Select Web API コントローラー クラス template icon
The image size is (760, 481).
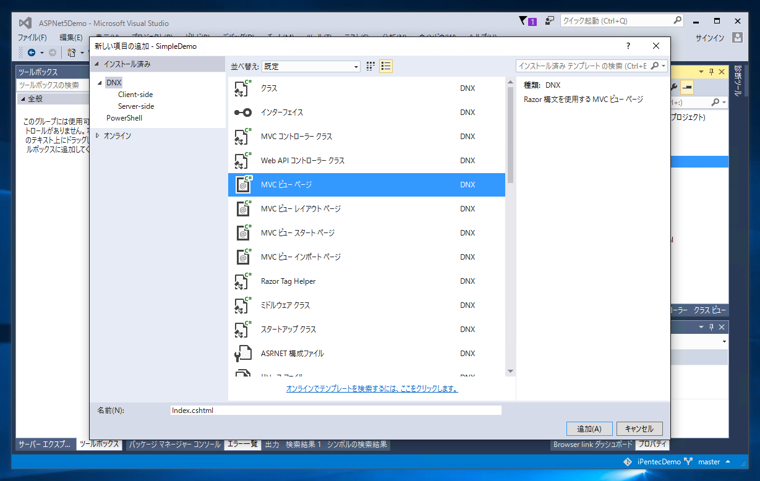tap(243, 160)
